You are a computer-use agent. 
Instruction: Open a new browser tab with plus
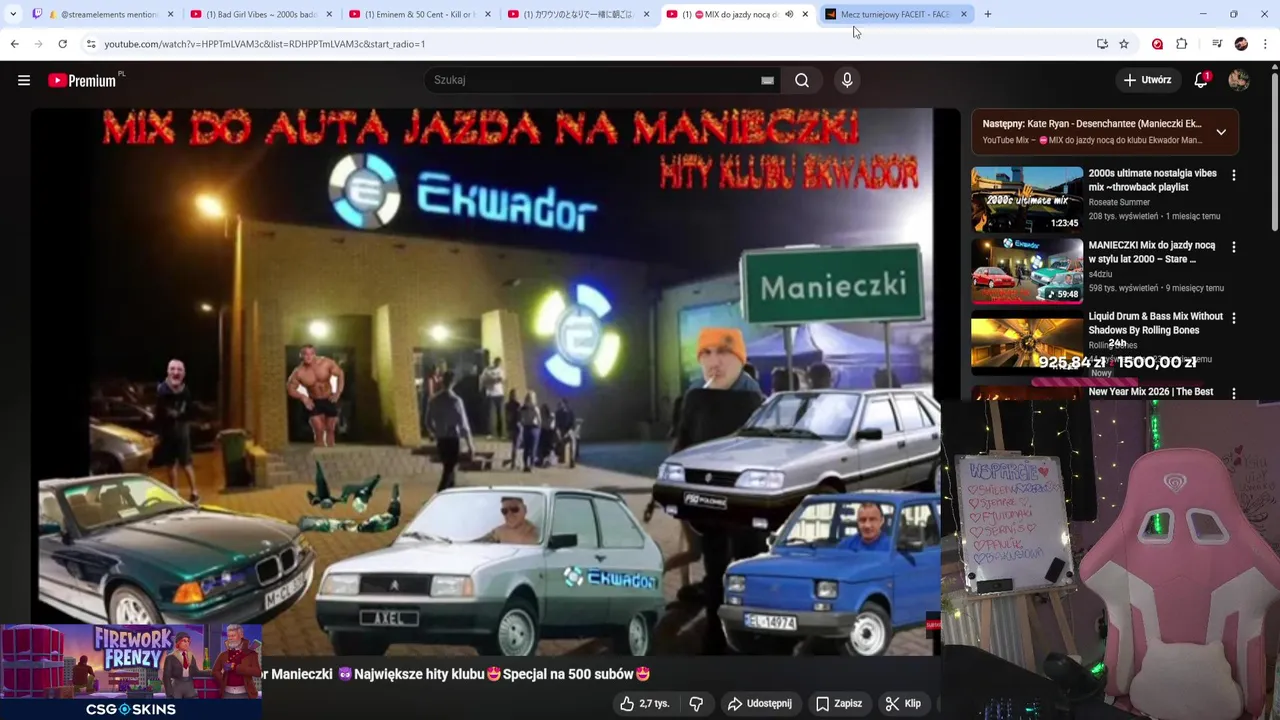pyautogui.click(x=988, y=14)
